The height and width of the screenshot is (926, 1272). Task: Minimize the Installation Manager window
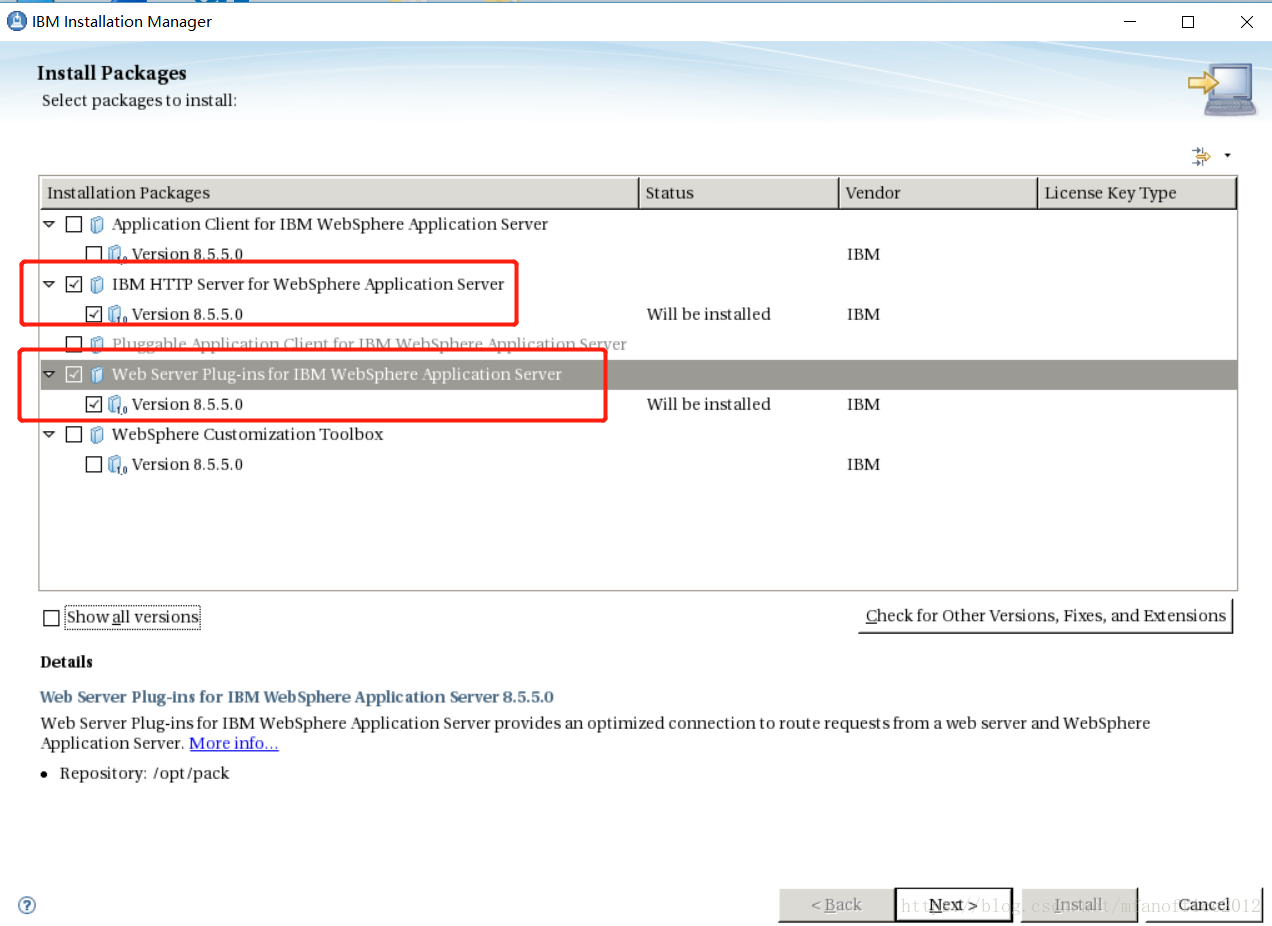(1129, 21)
